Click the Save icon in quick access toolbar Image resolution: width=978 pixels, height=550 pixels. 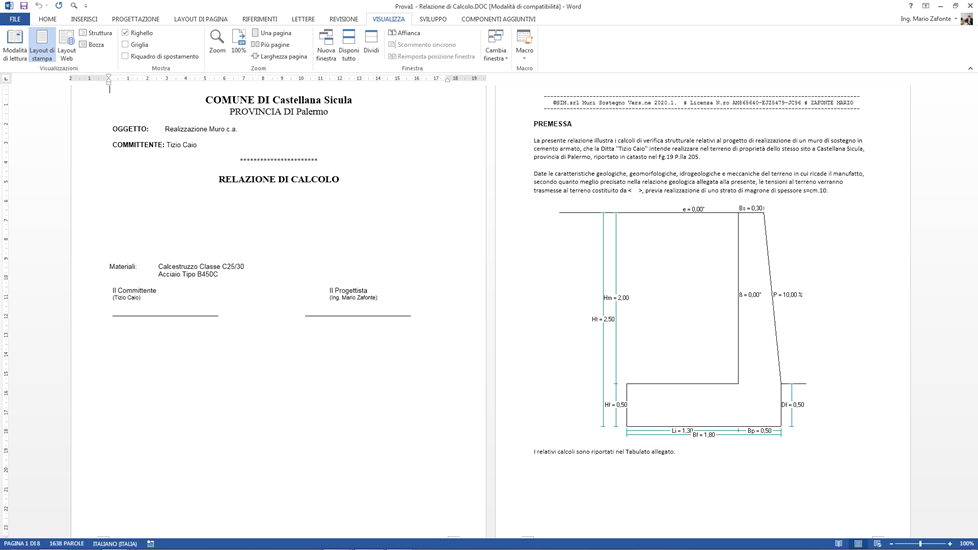24,6
